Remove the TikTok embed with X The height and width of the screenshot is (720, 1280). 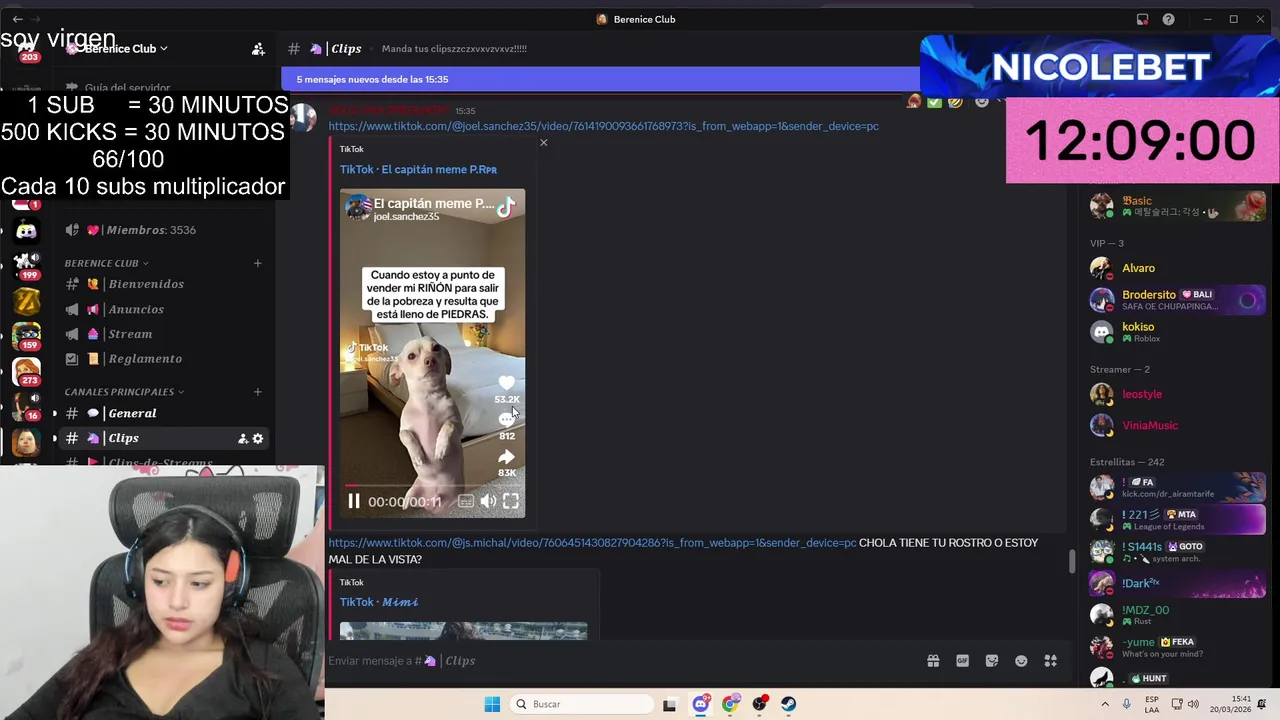tap(543, 143)
